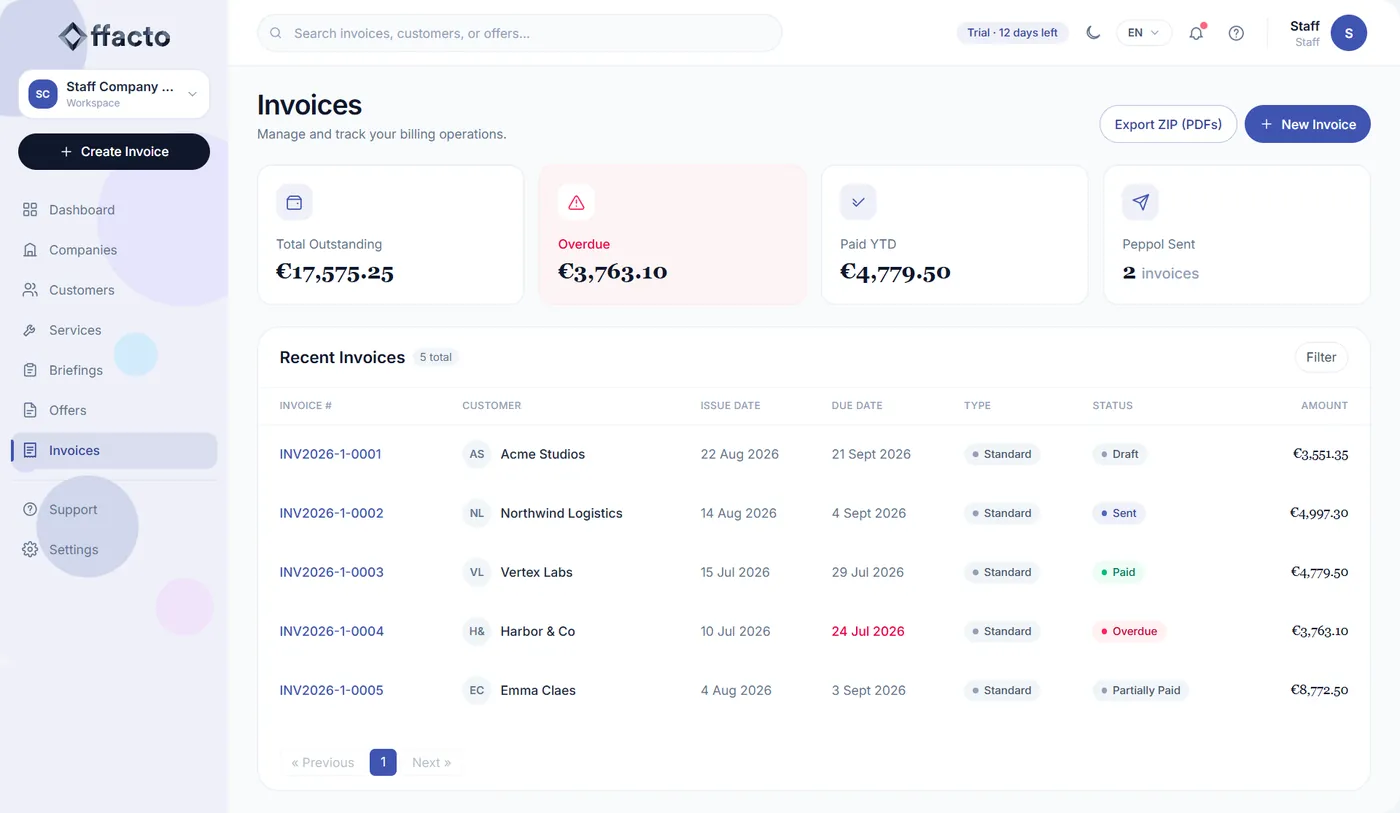Viewport: 1400px width, 813px height.
Task: Open Customers in the sidebar
Action: (114, 290)
